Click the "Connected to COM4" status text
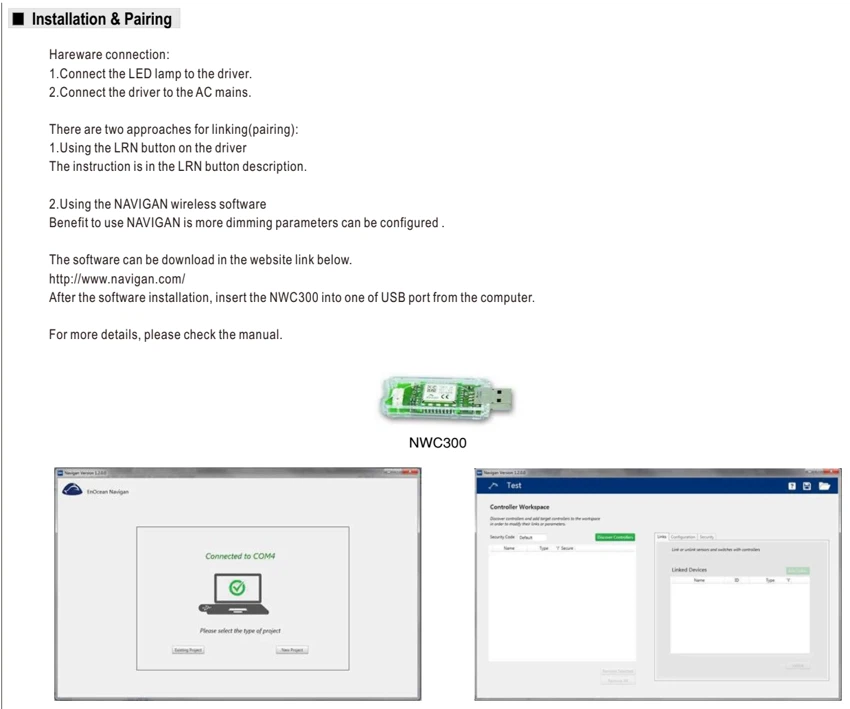Viewport: 850px width, 709px height. pyautogui.click(x=240, y=556)
